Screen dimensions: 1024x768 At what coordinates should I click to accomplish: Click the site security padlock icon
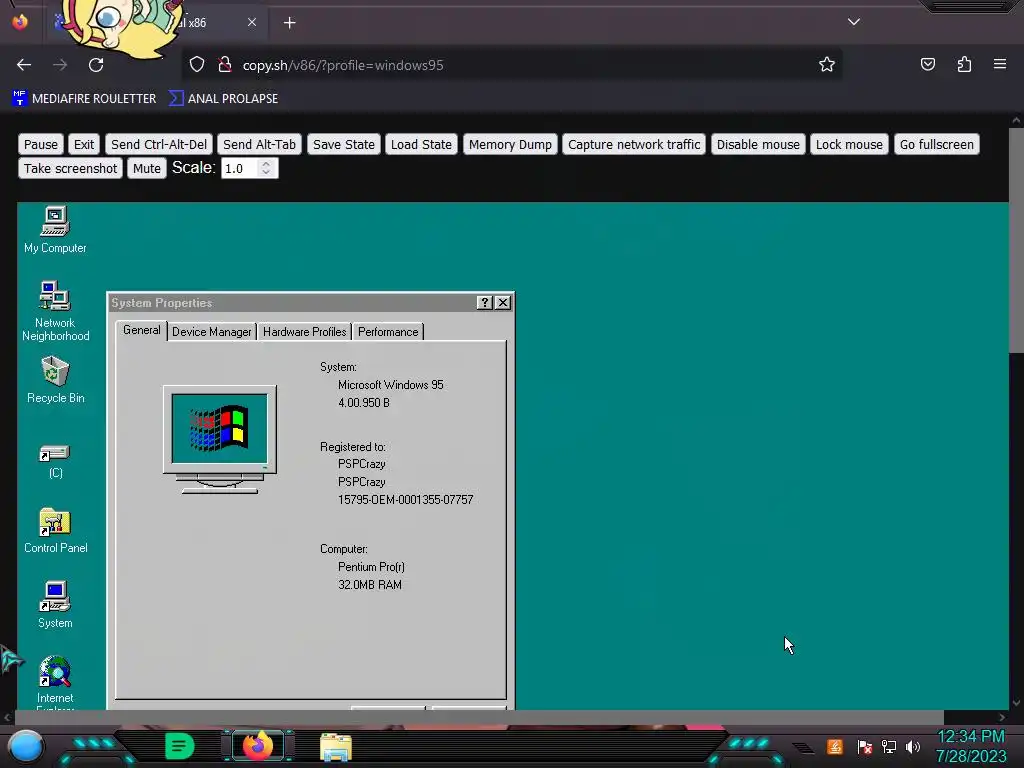225,65
